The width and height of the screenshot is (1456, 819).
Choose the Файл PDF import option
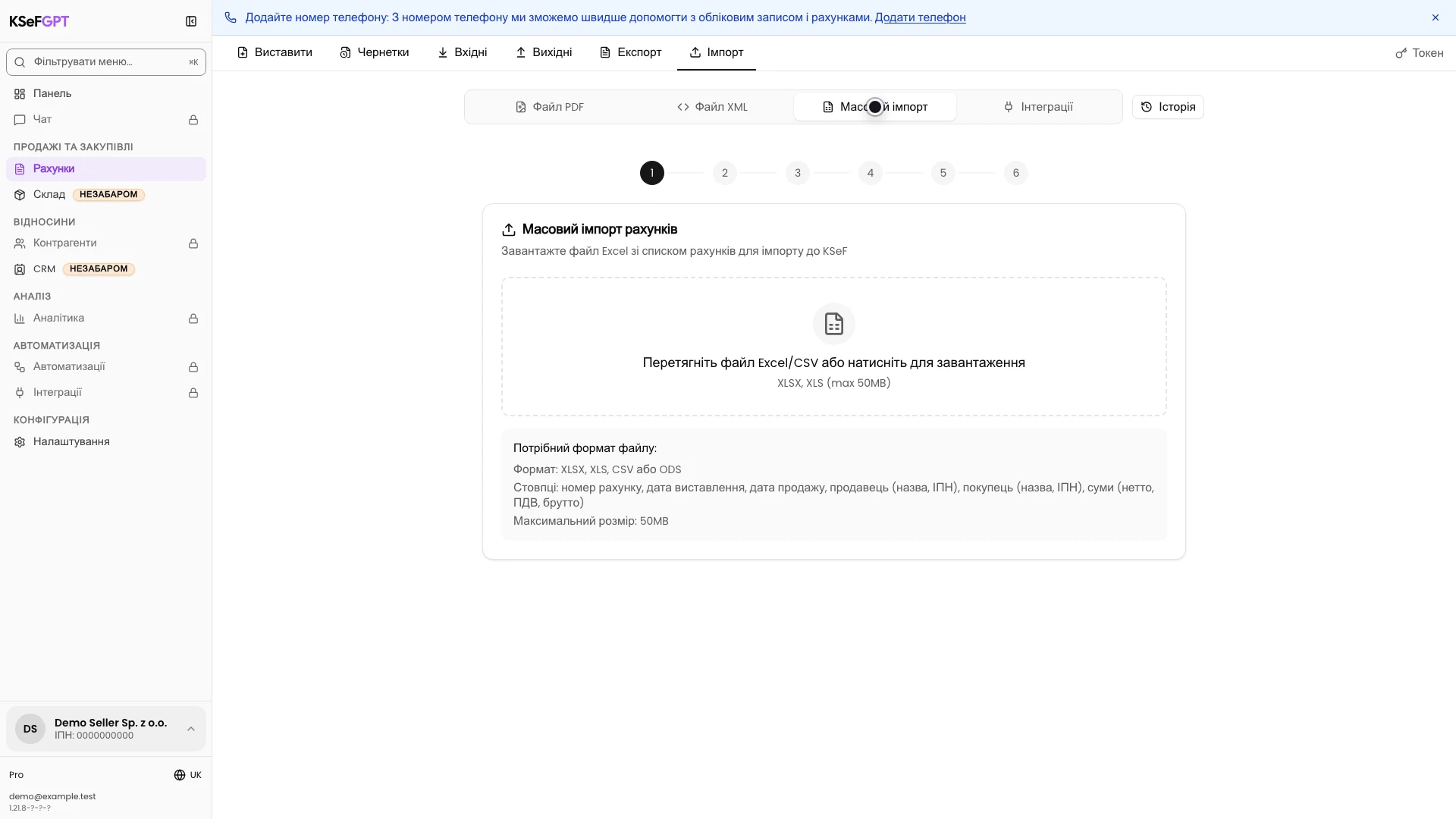(550, 107)
